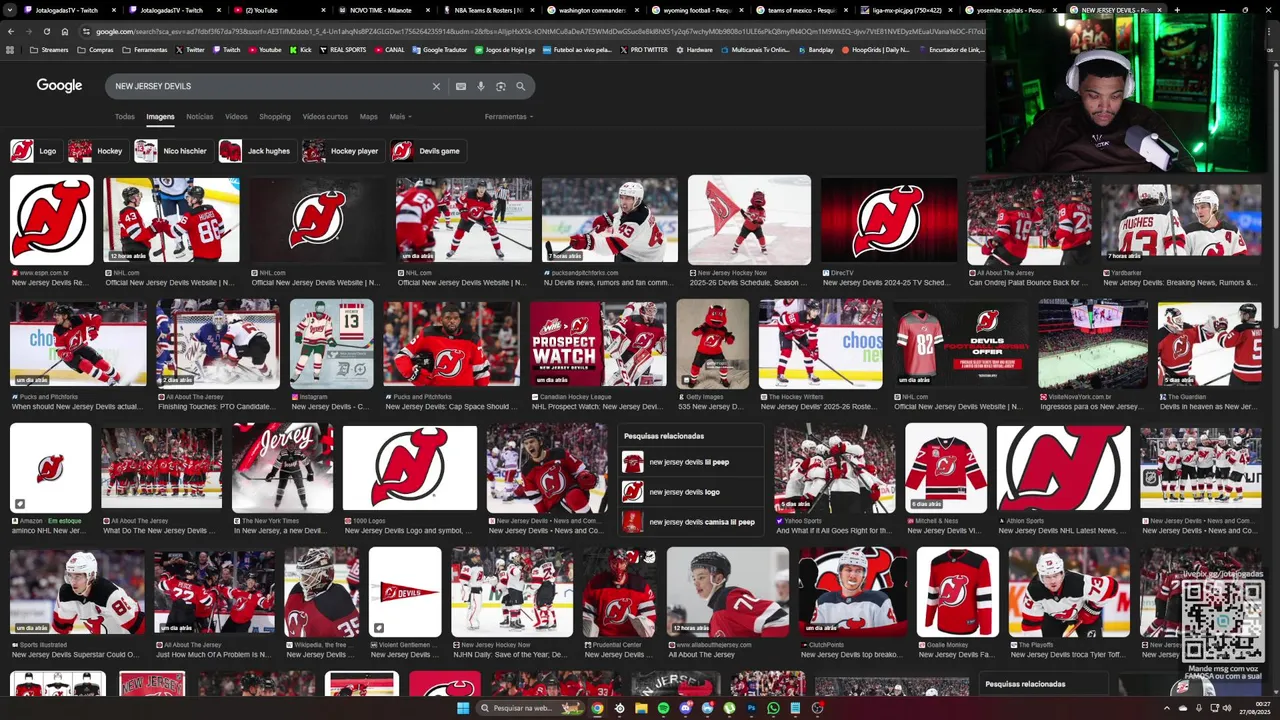Open the Google Tradutor bookmark
Image resolution: width=1280 pixels, height=720 pixels.
coord(440,49)
